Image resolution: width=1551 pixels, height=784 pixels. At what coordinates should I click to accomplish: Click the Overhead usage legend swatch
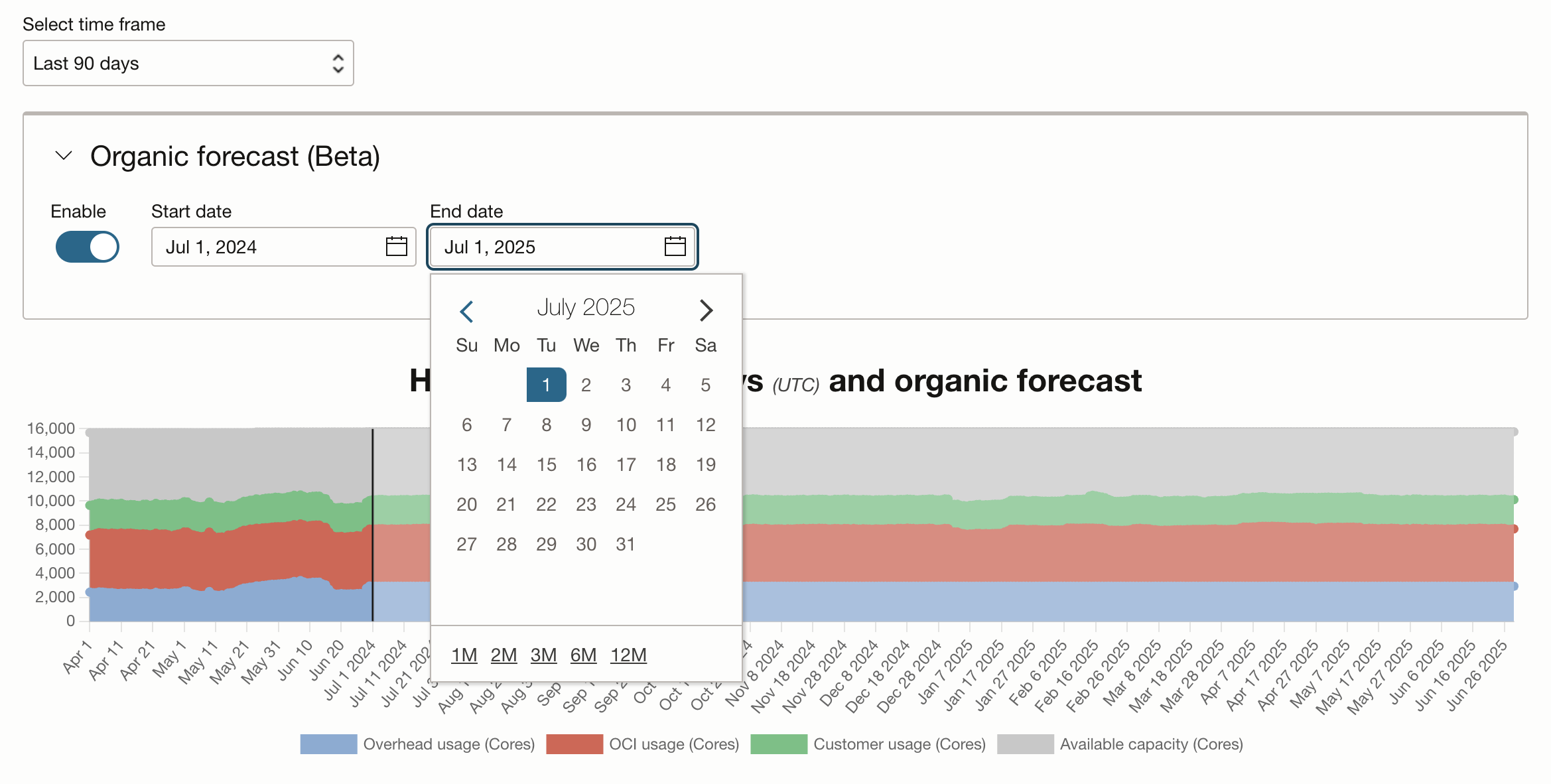(328, 744)
